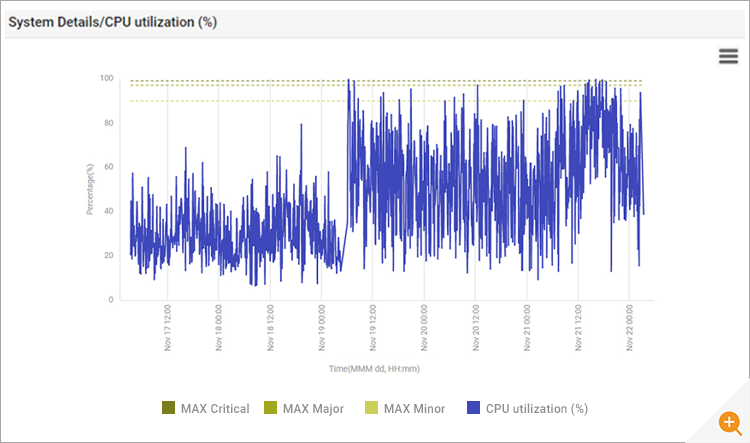750x443 pixels.
Task: Toggle the MAX Critical legend swatch
Action: (168, 408)
